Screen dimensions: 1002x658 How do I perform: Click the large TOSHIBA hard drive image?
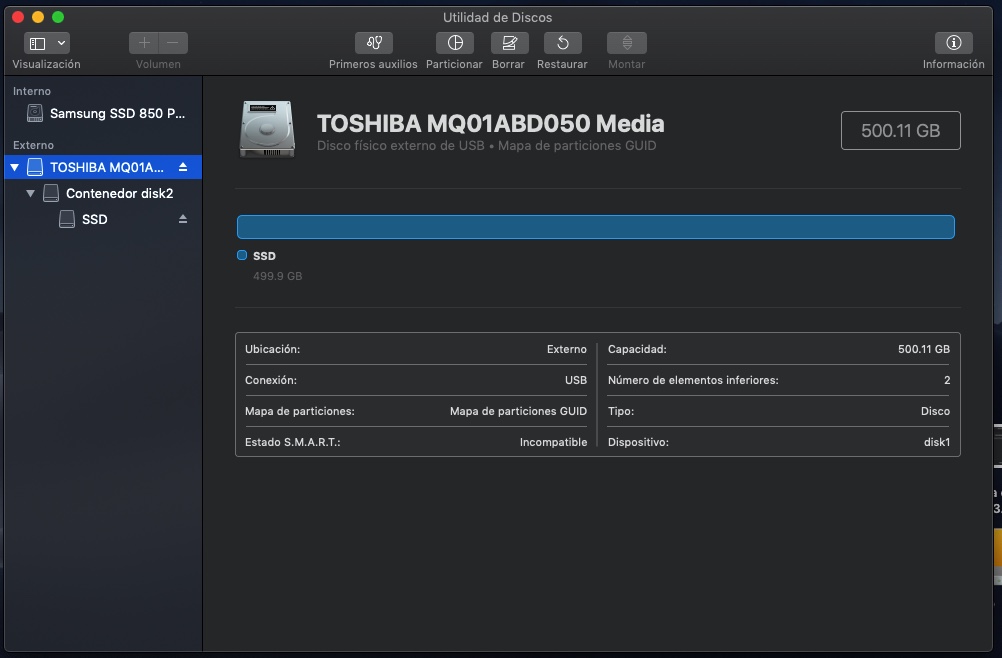click(x=267, y=129)
